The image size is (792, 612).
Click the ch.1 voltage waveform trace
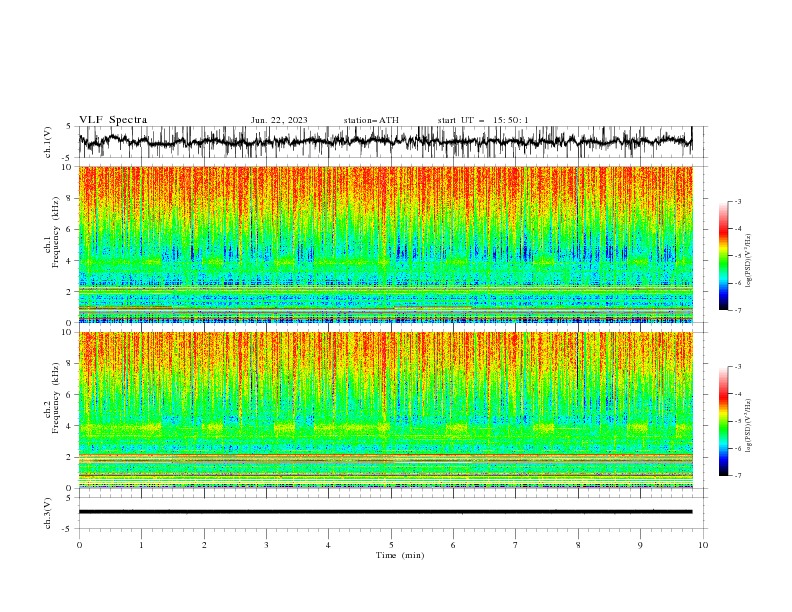click(x=385, y=141)
